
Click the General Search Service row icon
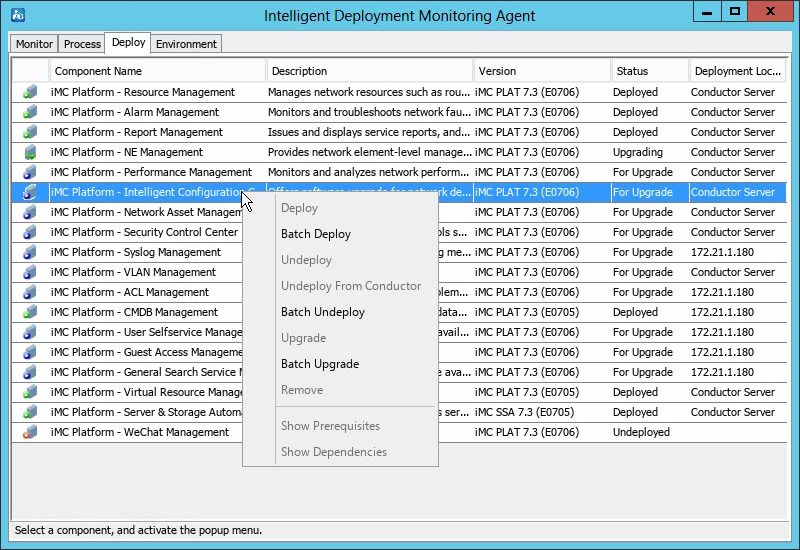(x=30, y=372)
